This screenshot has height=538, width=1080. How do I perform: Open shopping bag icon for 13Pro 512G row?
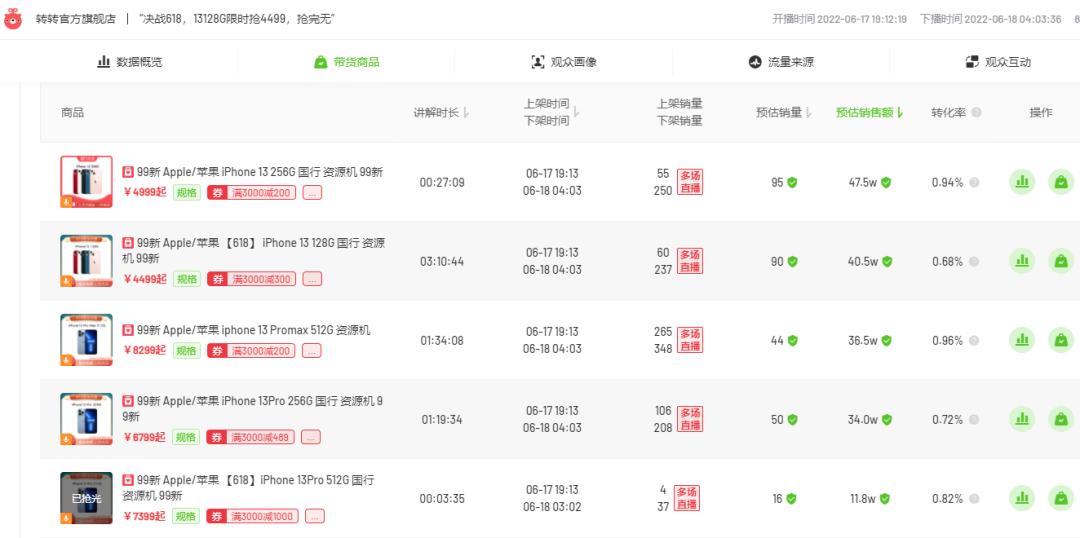1061,498
